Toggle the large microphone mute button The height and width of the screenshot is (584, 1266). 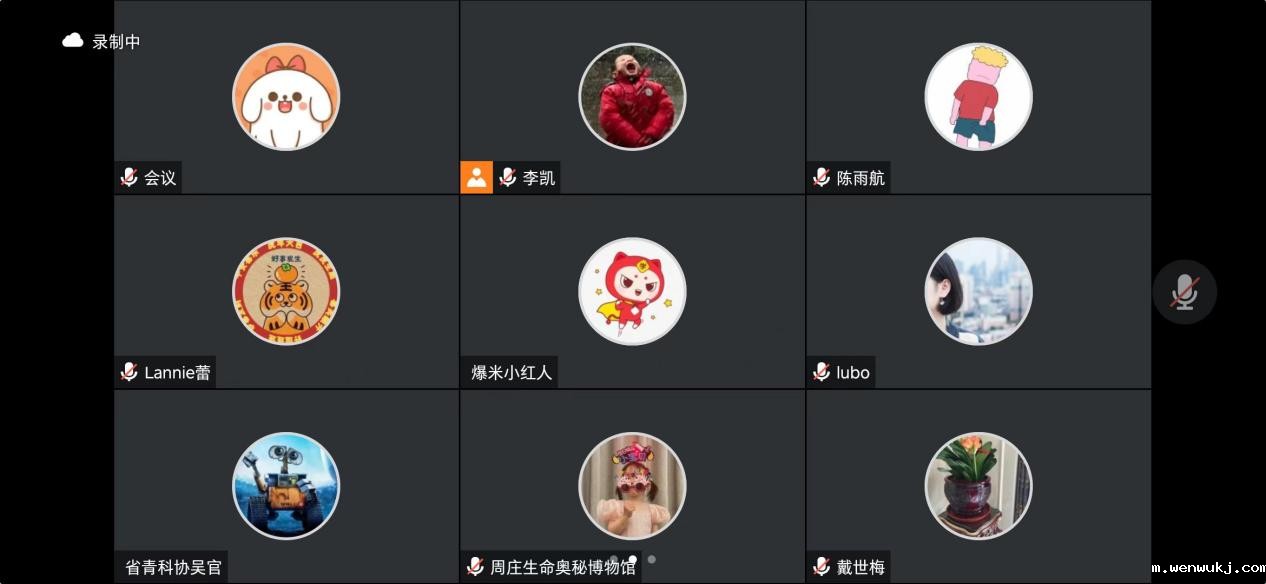[x=1185, y=292]
